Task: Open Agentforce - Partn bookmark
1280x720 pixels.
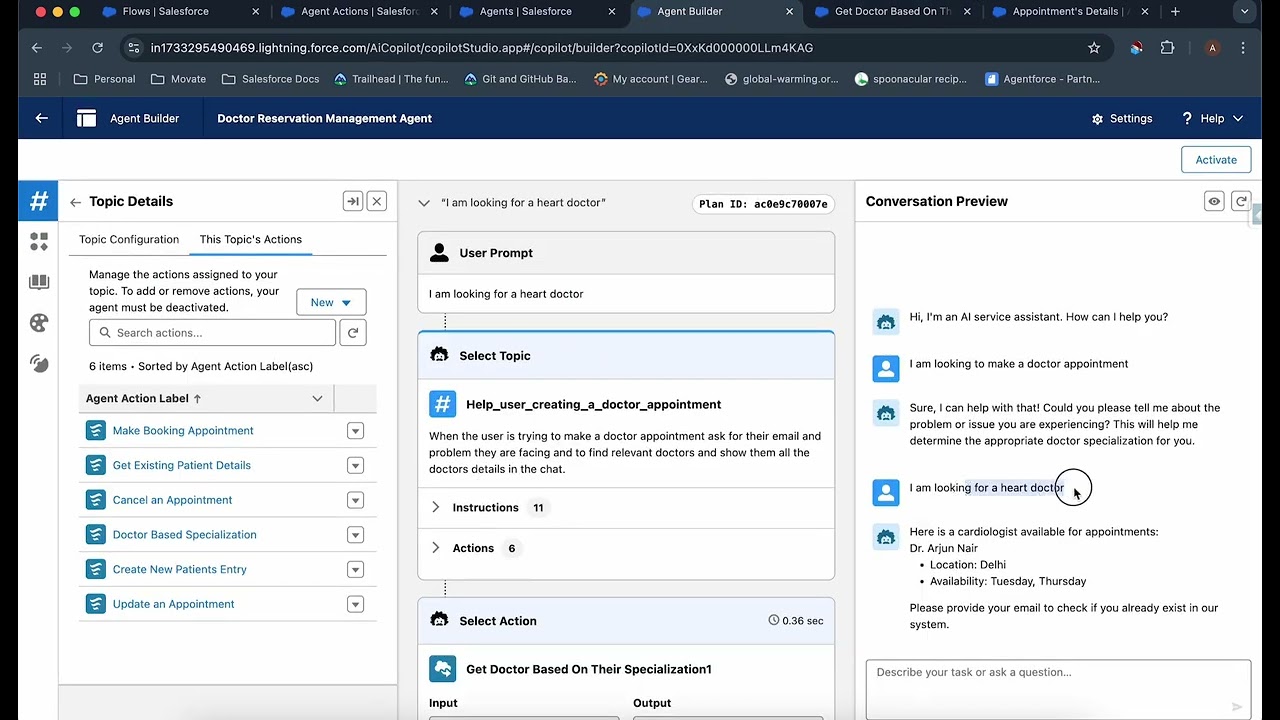Action: coord(1042,79)
